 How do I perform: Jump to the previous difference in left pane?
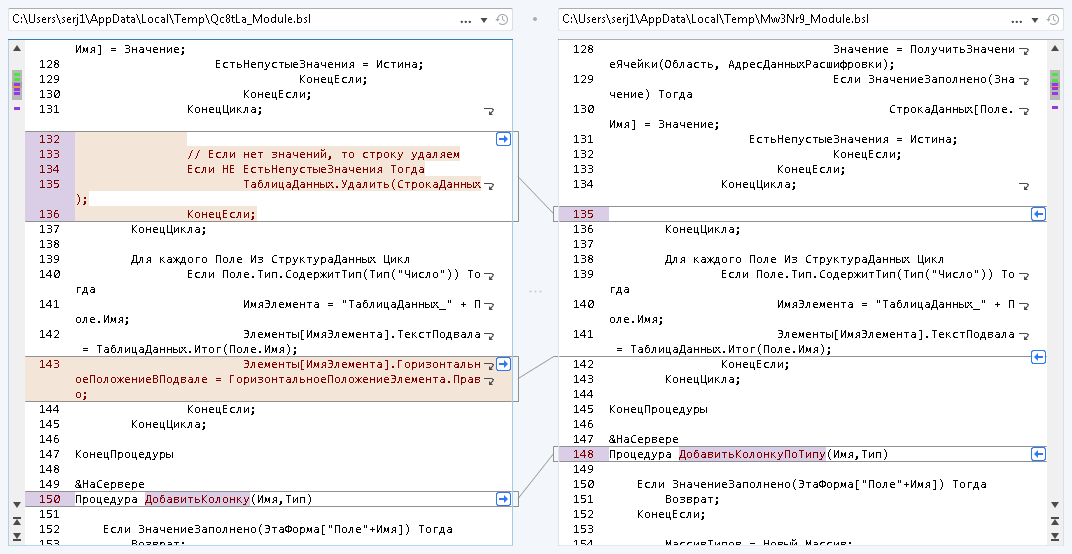[x=16, y=522]
